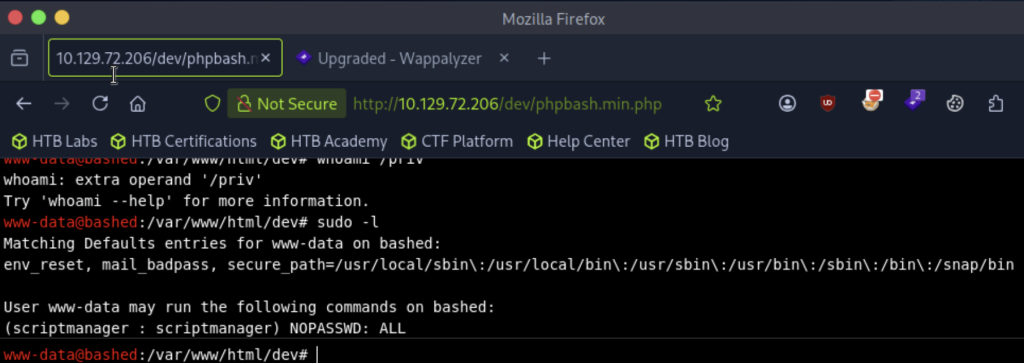Click 'Try whoami --help' message line
The width and height of the screenshot is (1024, 363).
[x=186, y=201]
